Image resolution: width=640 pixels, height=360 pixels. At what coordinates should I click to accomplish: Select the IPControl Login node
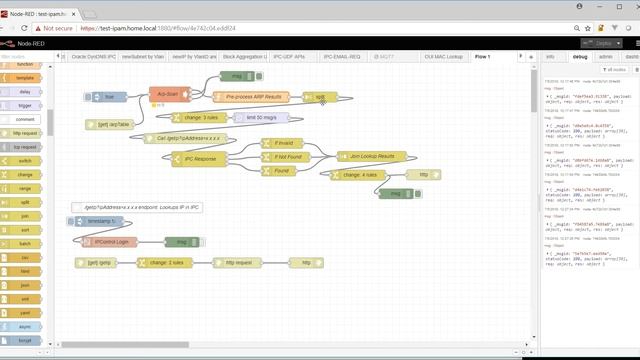110,242
